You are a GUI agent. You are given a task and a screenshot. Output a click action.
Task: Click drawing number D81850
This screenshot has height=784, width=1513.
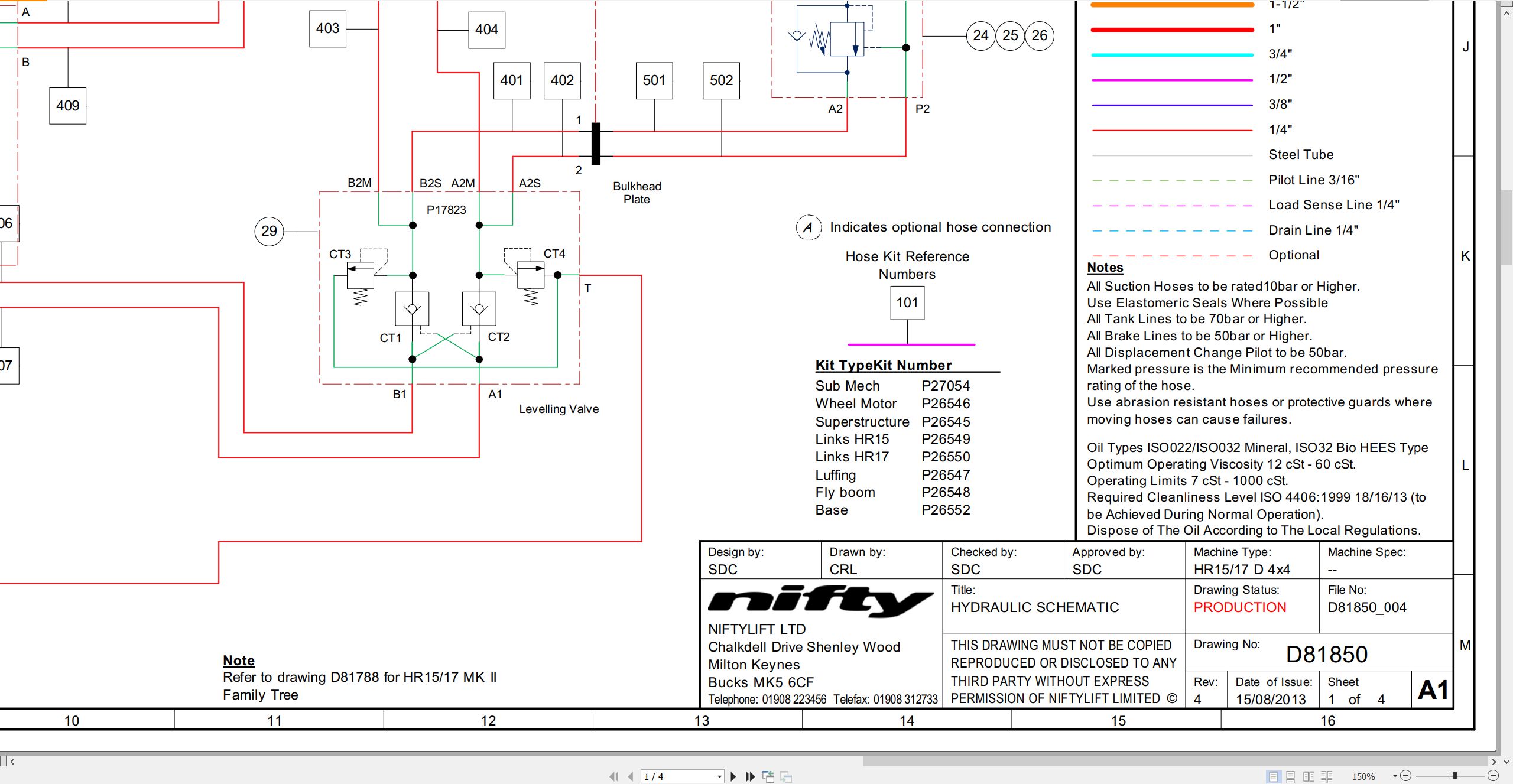1327,655
